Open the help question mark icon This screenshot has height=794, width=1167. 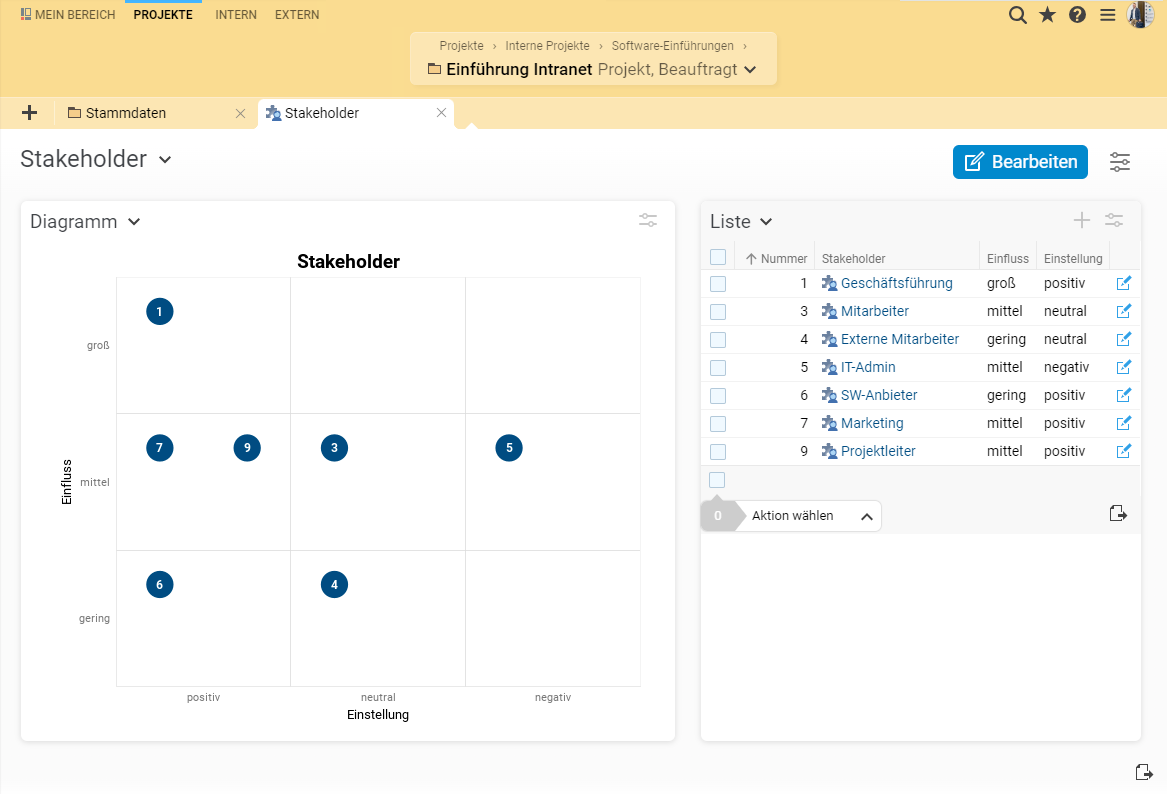[1077, 15]
